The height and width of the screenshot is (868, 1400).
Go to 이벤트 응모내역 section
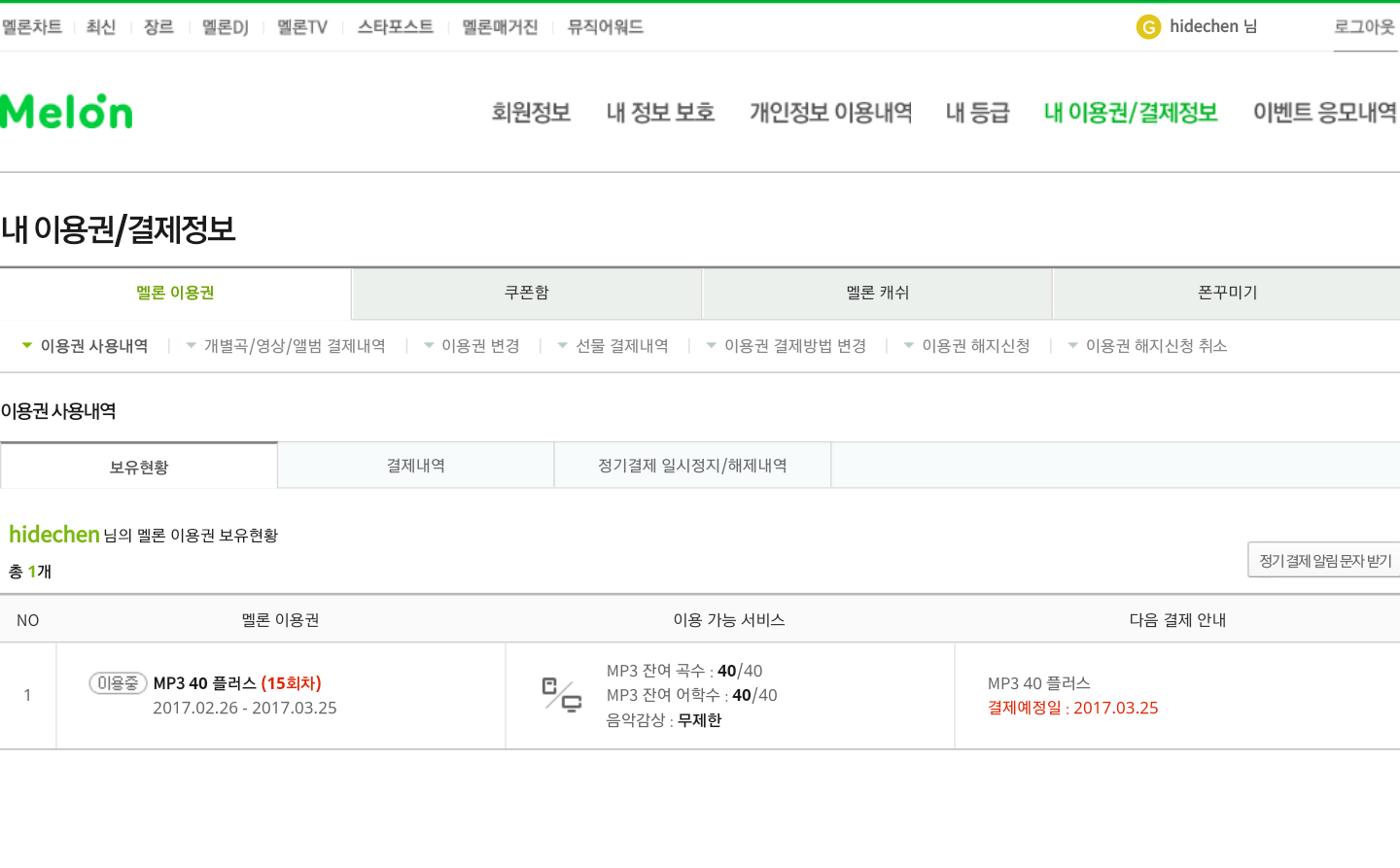(x=1325, y=113)
